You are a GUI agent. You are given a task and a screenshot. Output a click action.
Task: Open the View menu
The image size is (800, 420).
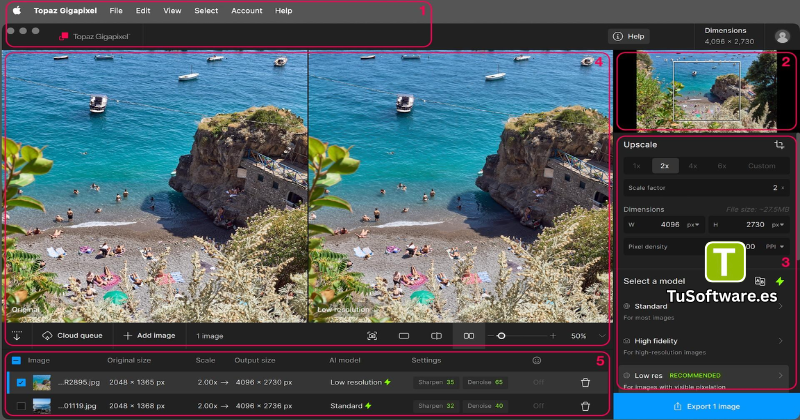click(x=172, y=10)
